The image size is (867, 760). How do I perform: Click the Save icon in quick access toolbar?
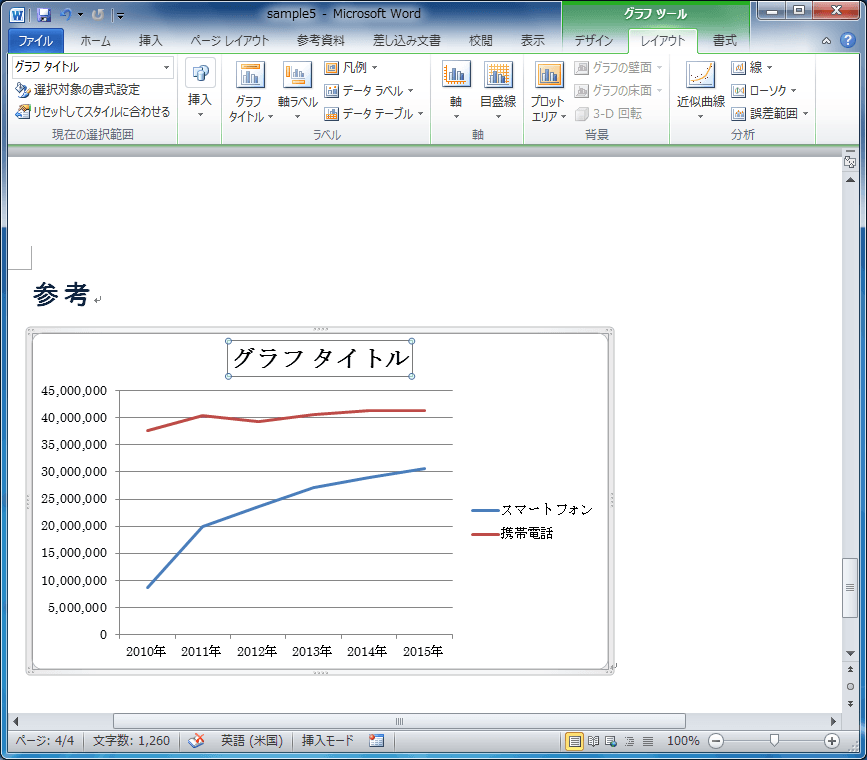(44, 15)
